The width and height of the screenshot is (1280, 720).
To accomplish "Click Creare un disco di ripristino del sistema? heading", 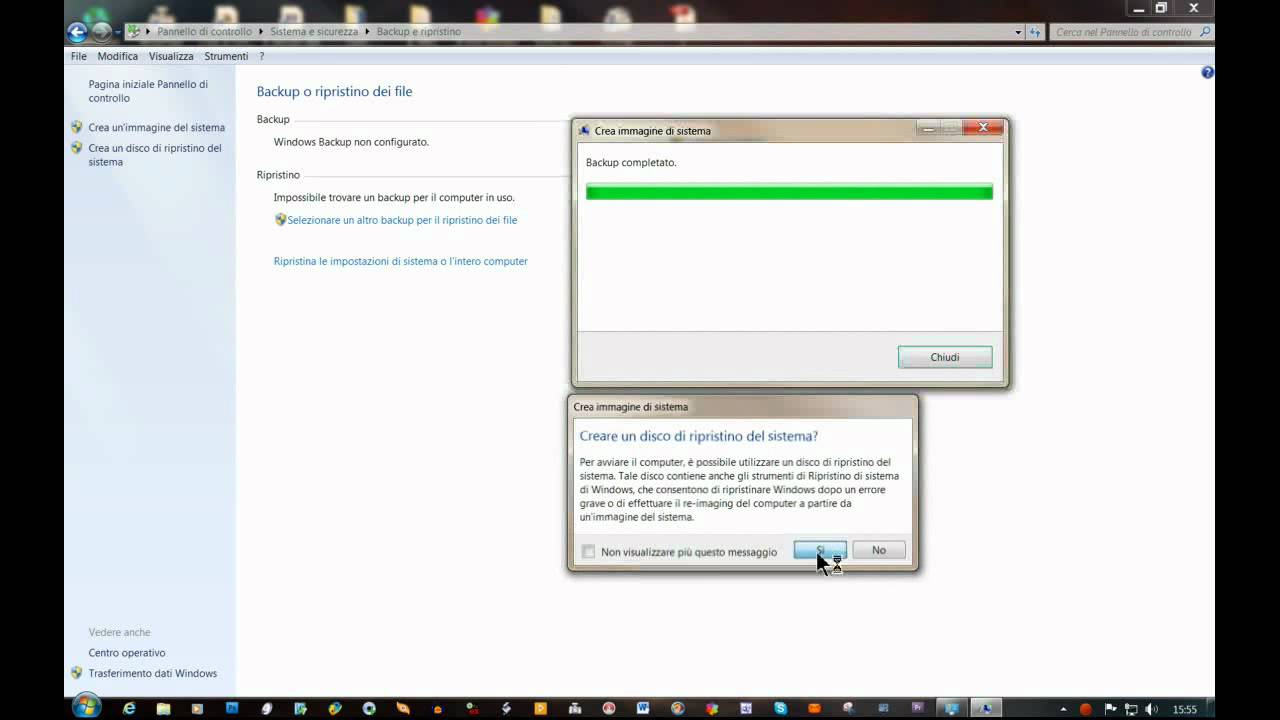I will pos(699,436).
